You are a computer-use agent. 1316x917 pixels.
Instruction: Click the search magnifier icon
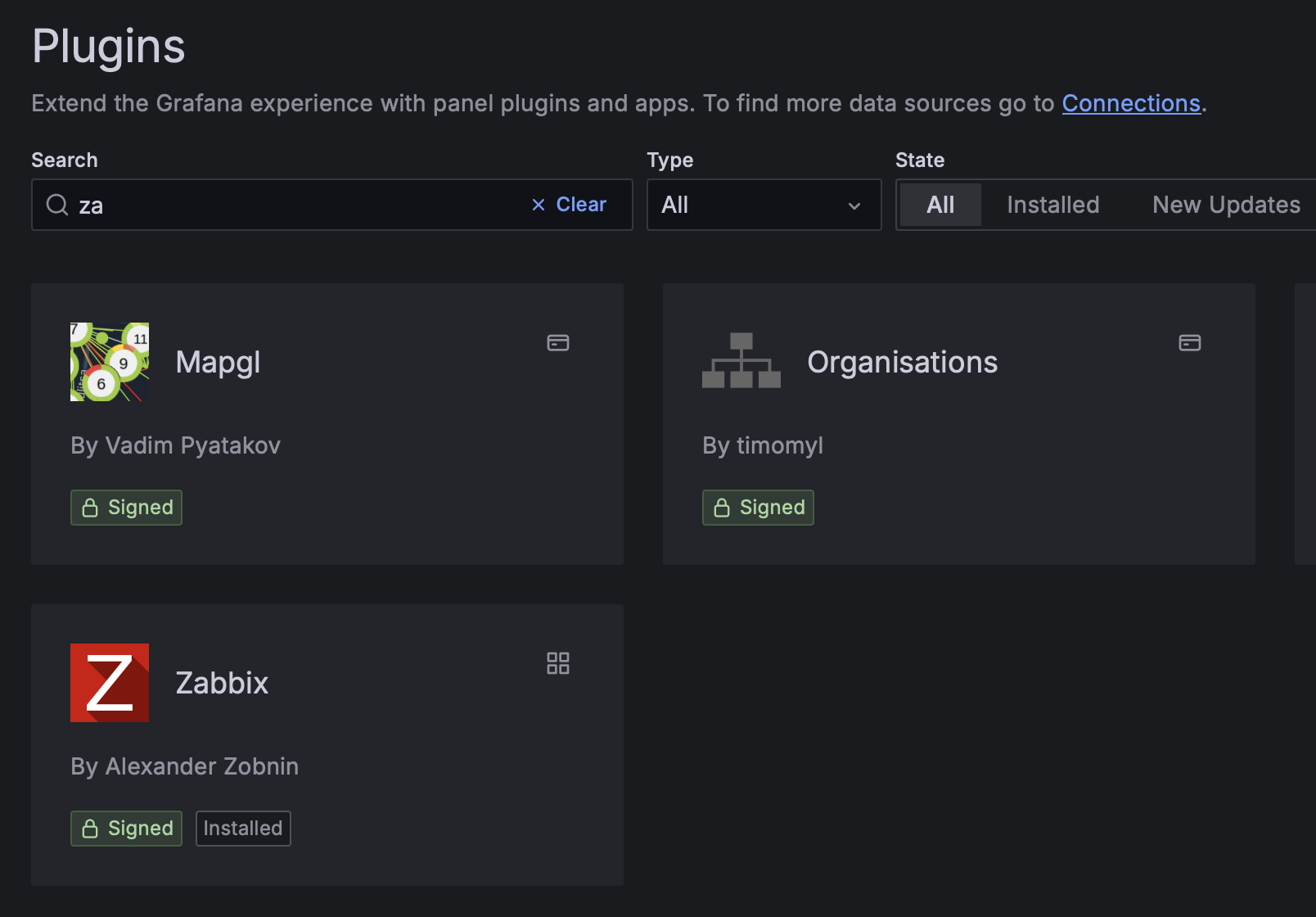(x=57, y=205)
